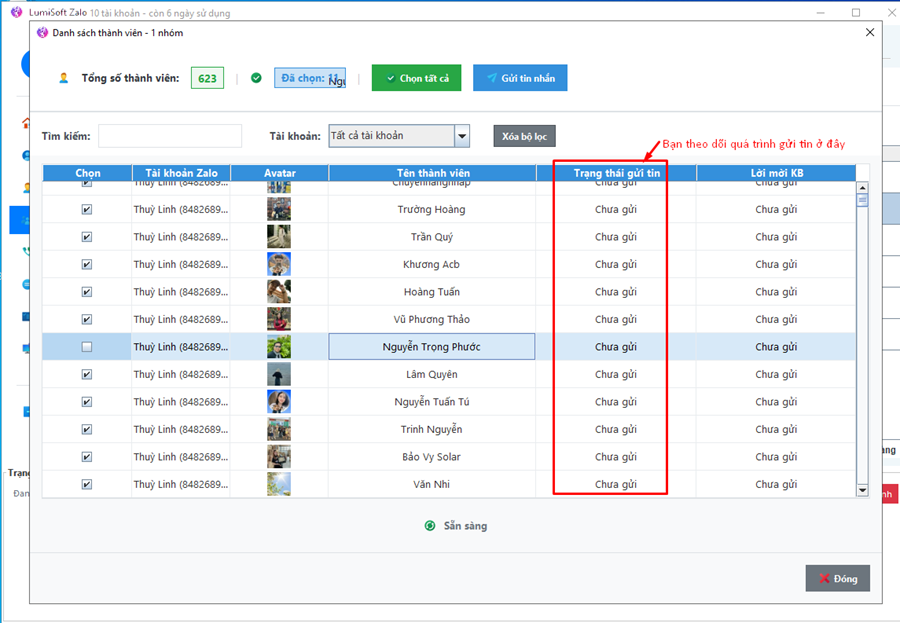Click the 'Đóng' close button

[x=838, y=578]
